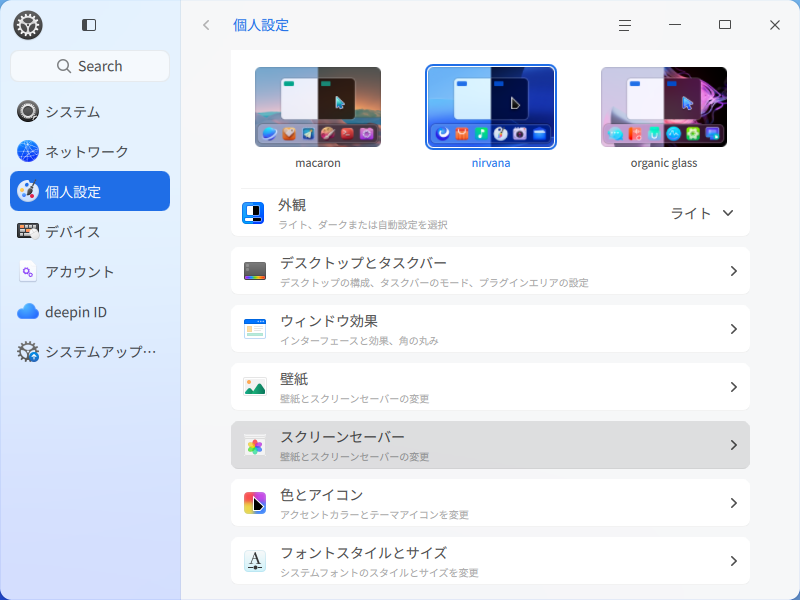The image size is (800, 600).
Task: Open the ライト appearance dropdown
Action: pos(702,213)
